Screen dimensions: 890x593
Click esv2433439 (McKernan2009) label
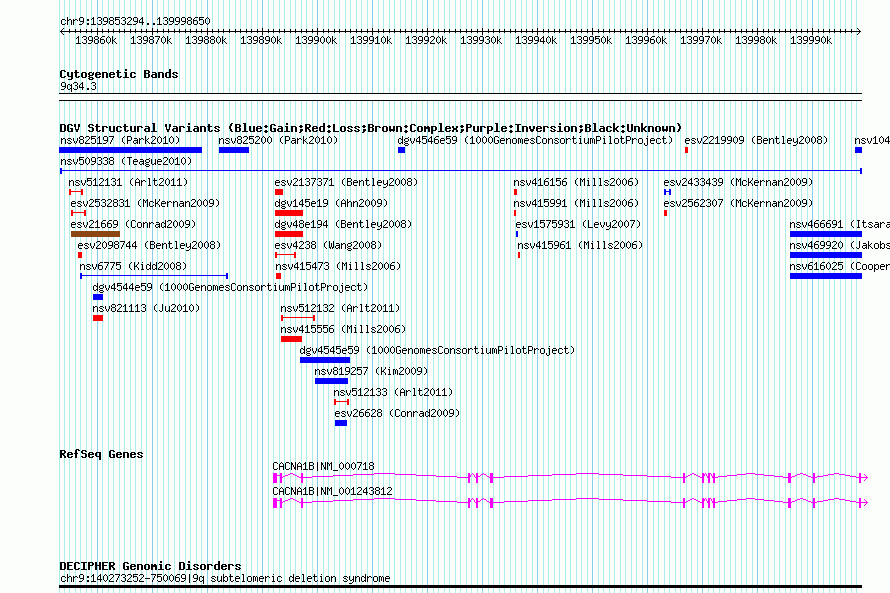[738, 182]
